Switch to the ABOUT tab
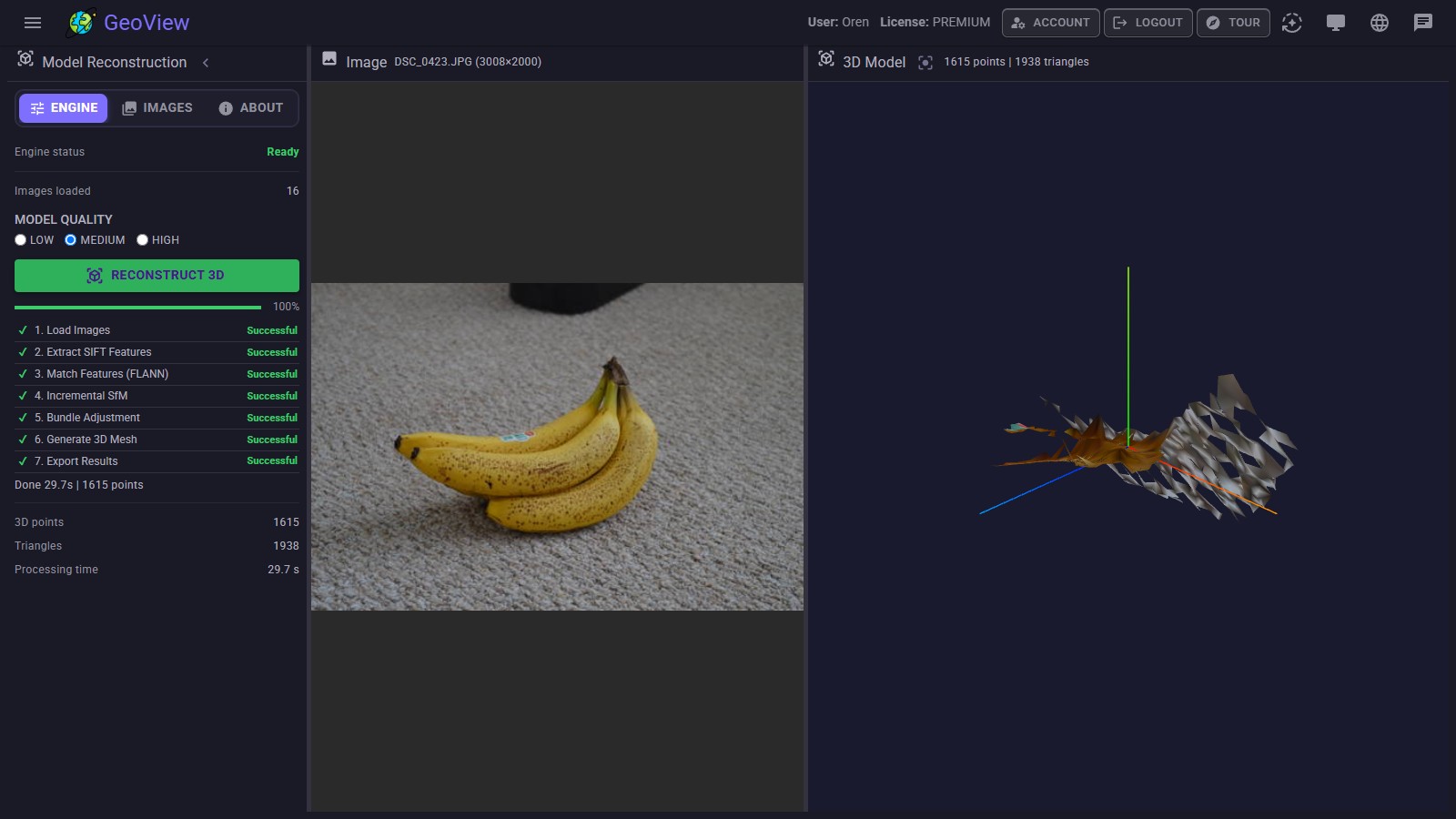Image resolution: width=1456 pixels, height=819 pixels. [x=251, y=108]
